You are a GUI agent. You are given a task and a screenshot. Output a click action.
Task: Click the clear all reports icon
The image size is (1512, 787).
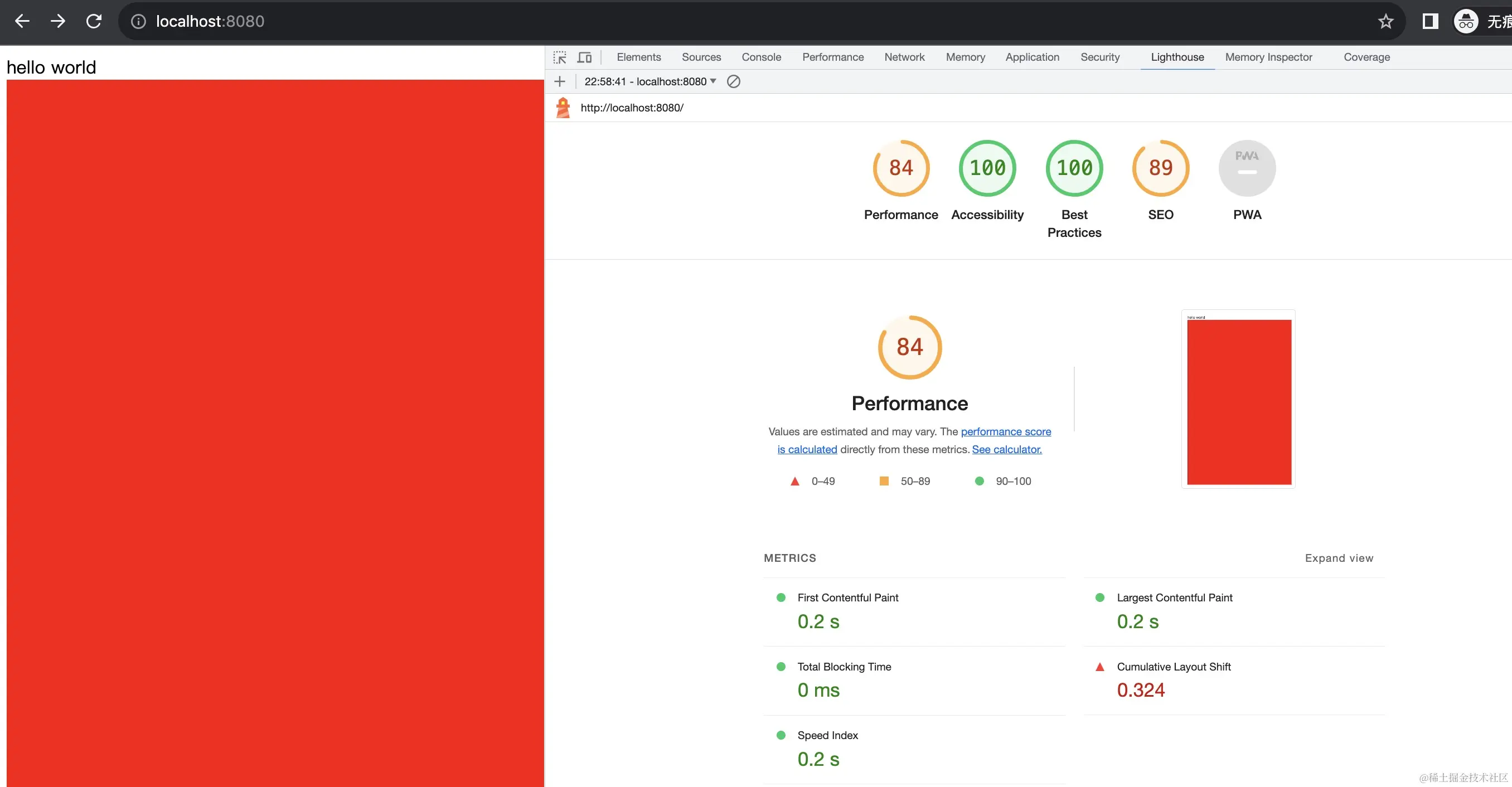click(x=733, y=81)
